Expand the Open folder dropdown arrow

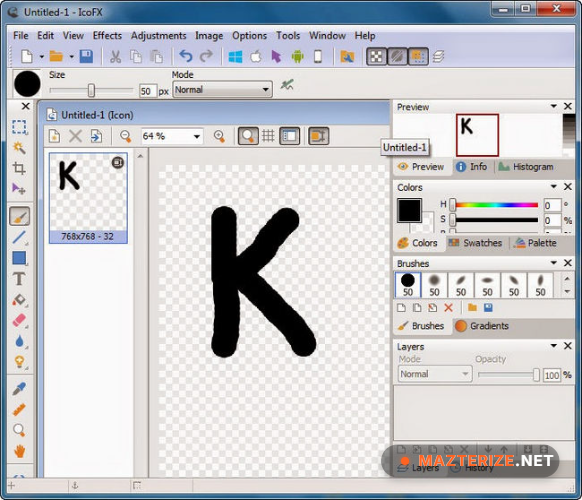71,57
